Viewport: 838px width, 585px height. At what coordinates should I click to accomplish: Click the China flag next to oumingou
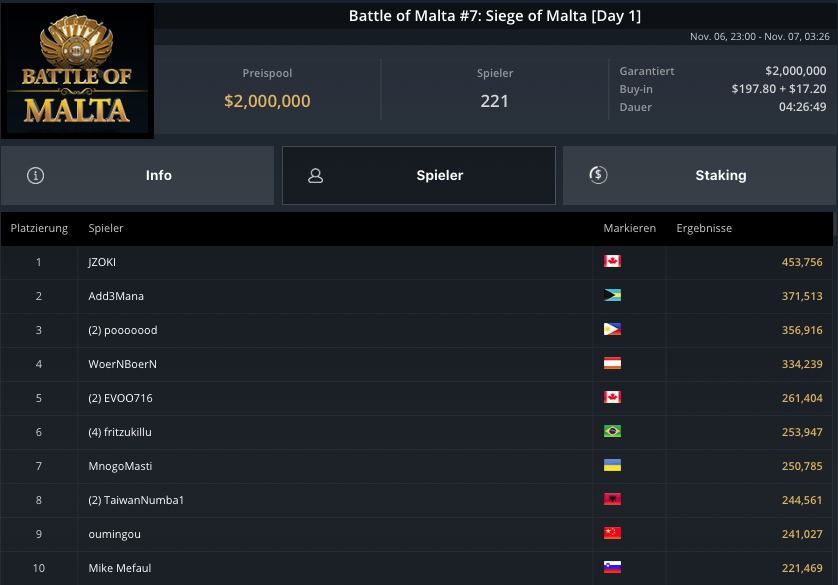coord(613,534)
